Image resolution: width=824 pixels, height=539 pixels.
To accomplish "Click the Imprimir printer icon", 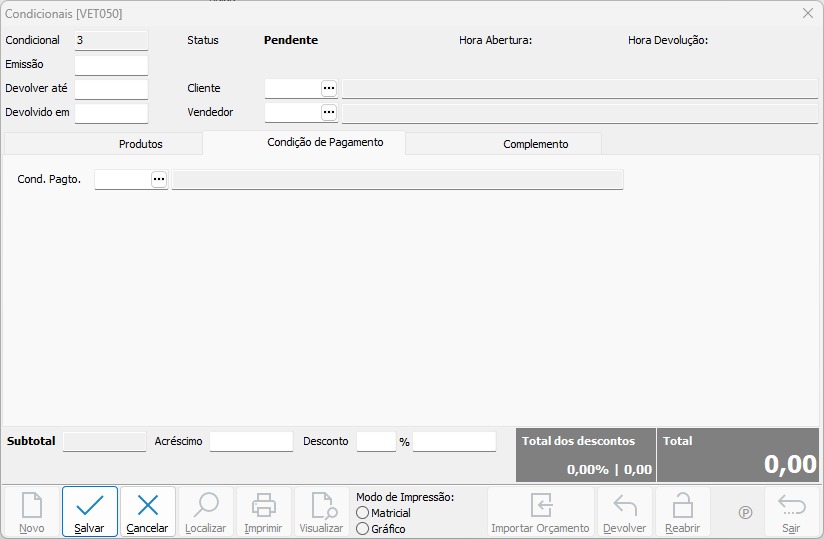I will tap(263, 505).
